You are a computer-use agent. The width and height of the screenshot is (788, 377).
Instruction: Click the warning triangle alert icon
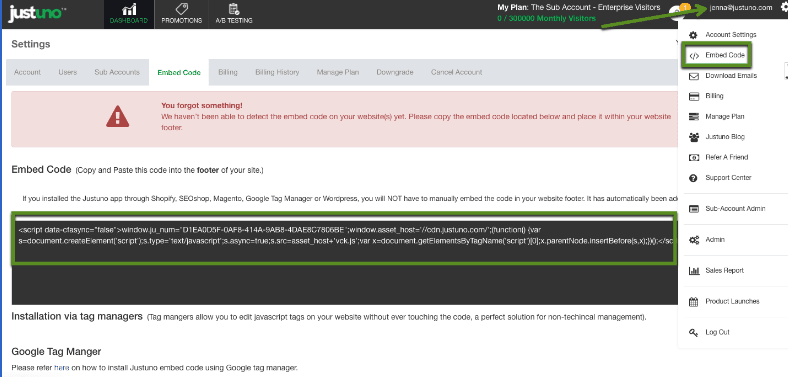(x=117, y=116)
